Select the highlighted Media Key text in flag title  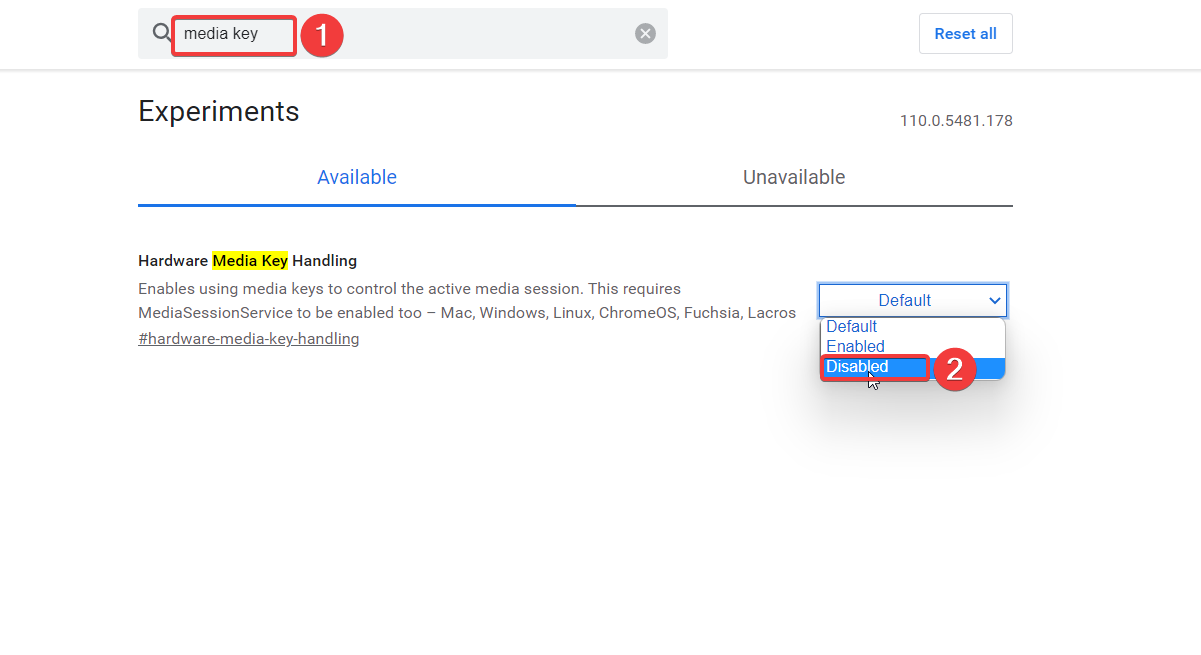click(x=250, y=260)
